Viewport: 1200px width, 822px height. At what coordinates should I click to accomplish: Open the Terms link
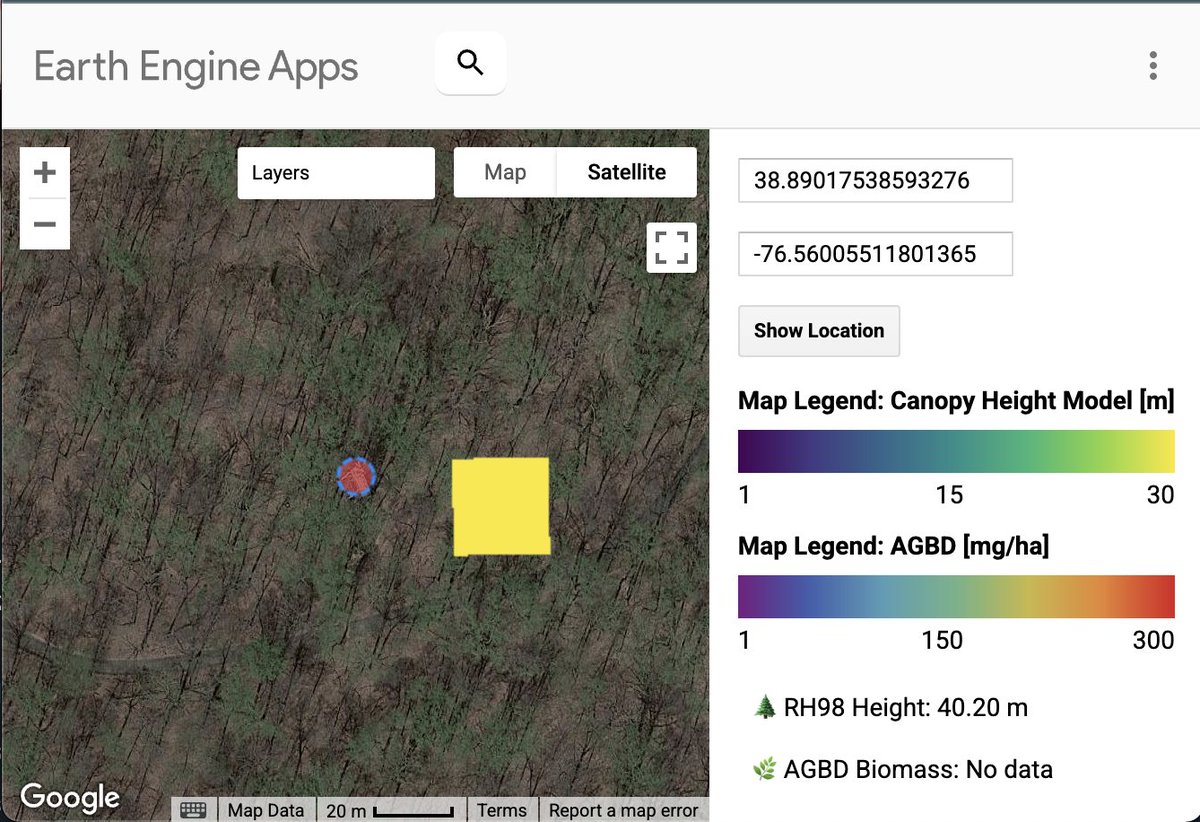501,810
